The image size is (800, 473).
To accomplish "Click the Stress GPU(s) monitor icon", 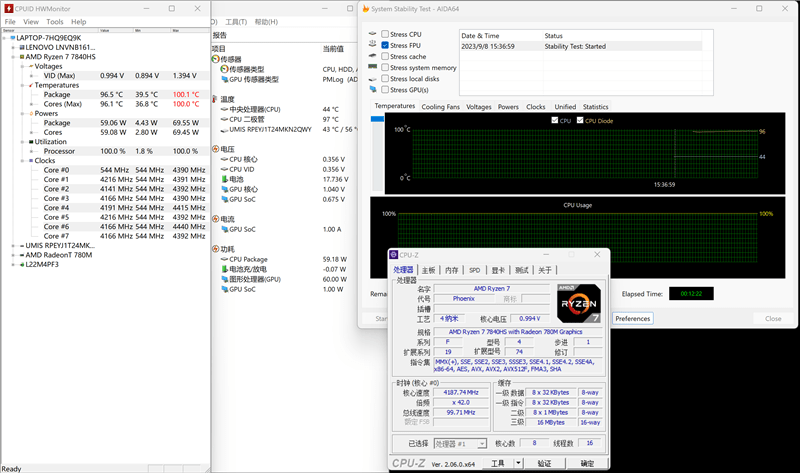I will [x=372, y=89].
